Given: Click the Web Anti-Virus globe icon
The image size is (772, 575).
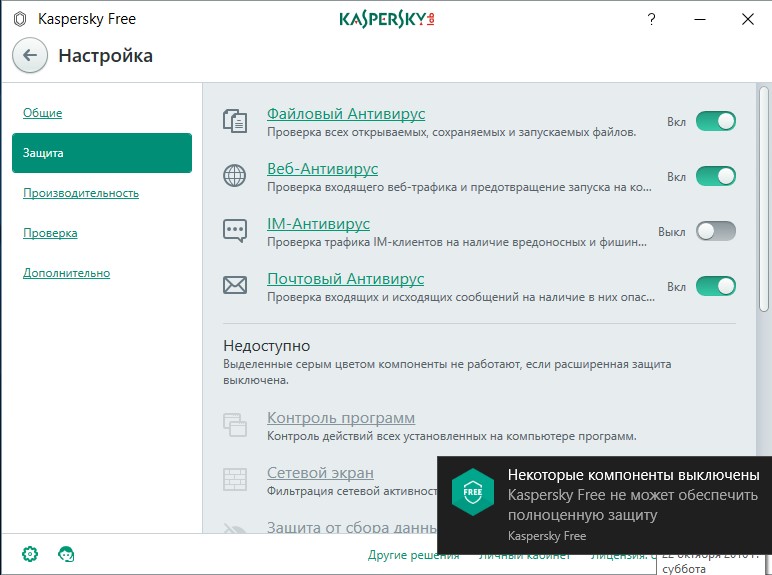Looking at the screenshot, I should click(x=235, y=176).
